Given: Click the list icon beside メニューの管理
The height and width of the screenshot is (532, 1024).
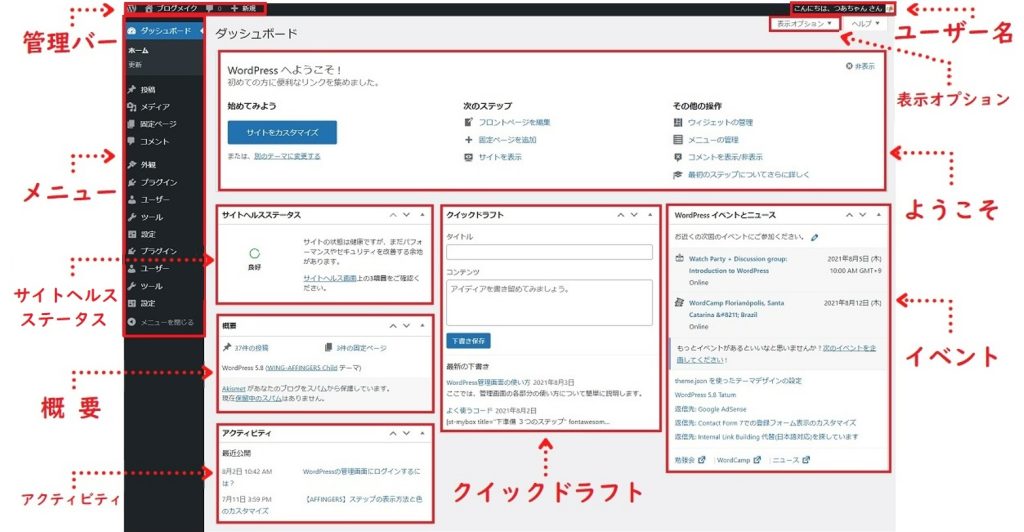Looking at the screenshot, I should click(x=678, y=140).
